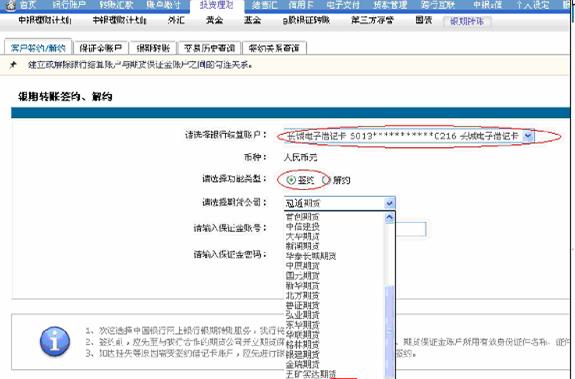Open 投资理财 in the top menu
The height and width of the screenshot is (379, 575).
217,5
